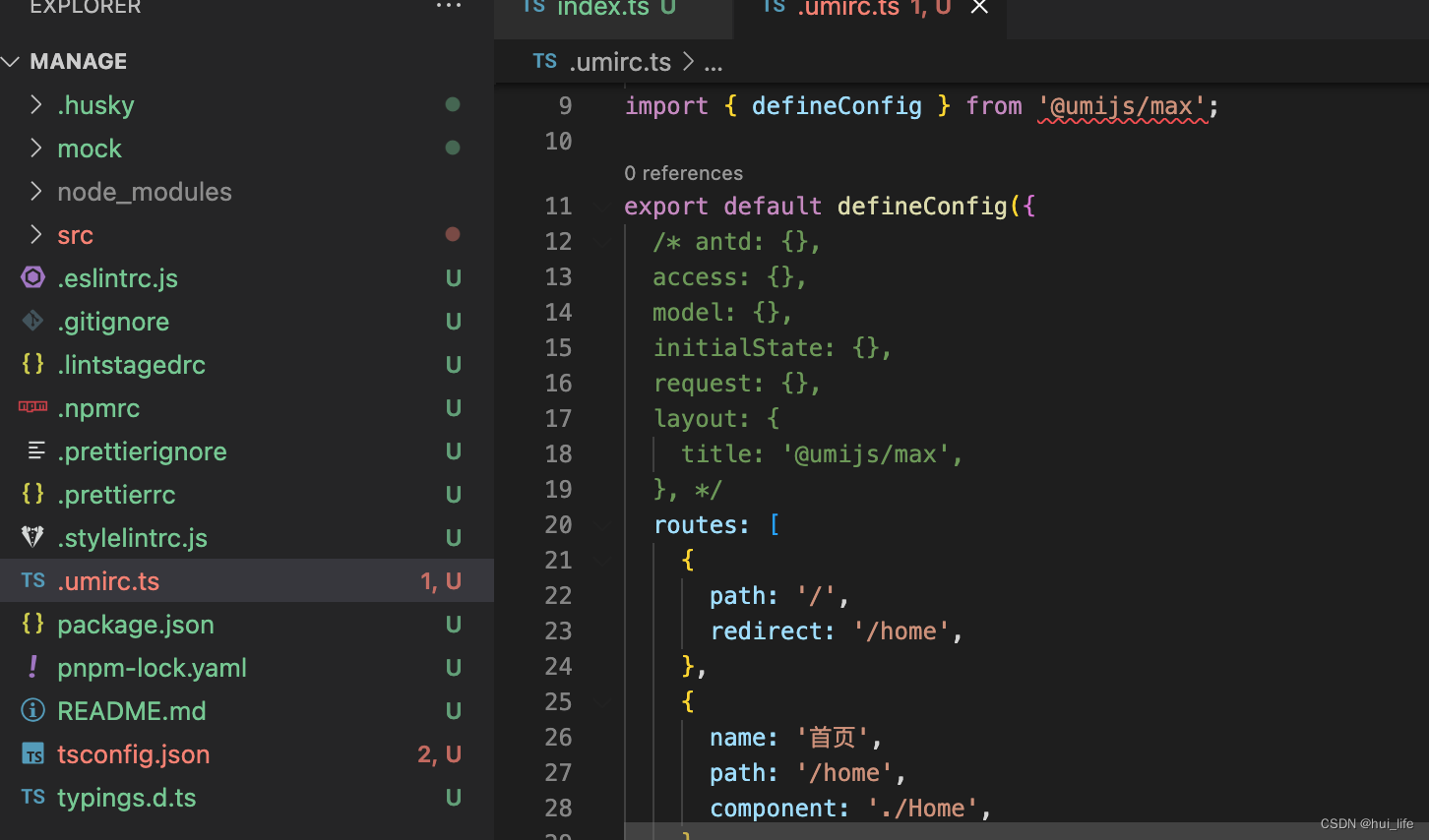Click 'defineConfig' in the import statement
The image size is (1429, 840).
pyautogui.click(x=837, y=106)
